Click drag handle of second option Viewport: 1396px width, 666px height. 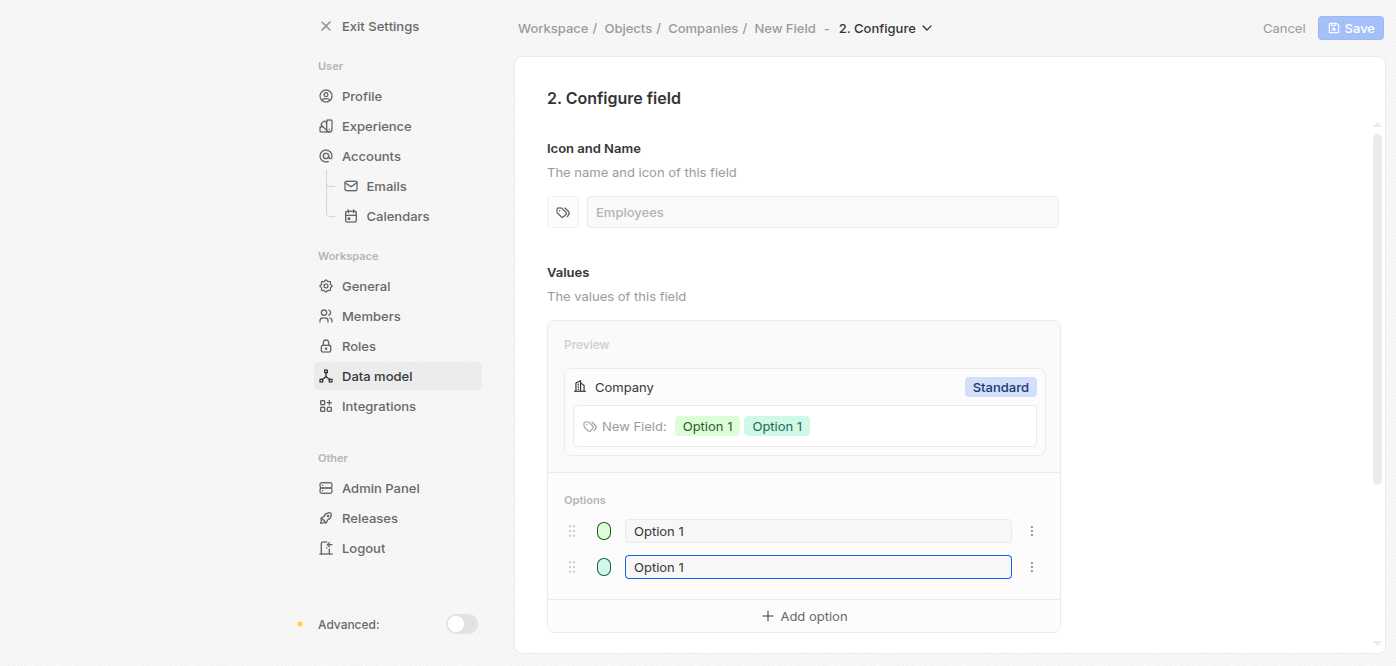(572, 567)
